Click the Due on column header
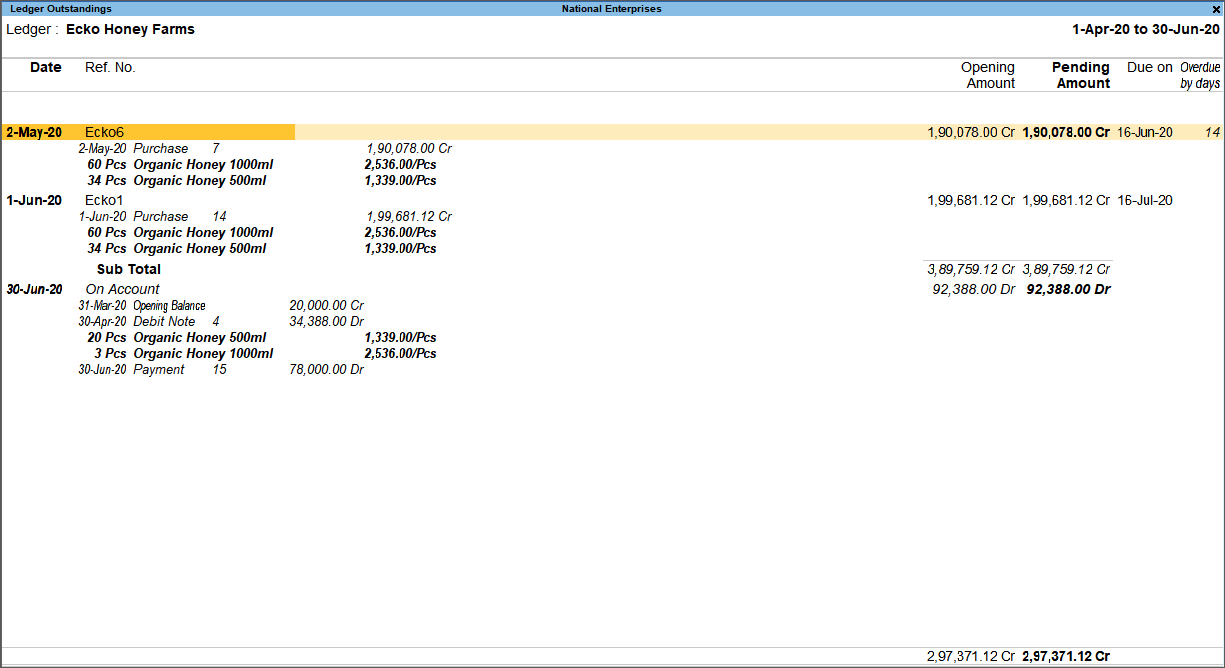 1149,67
